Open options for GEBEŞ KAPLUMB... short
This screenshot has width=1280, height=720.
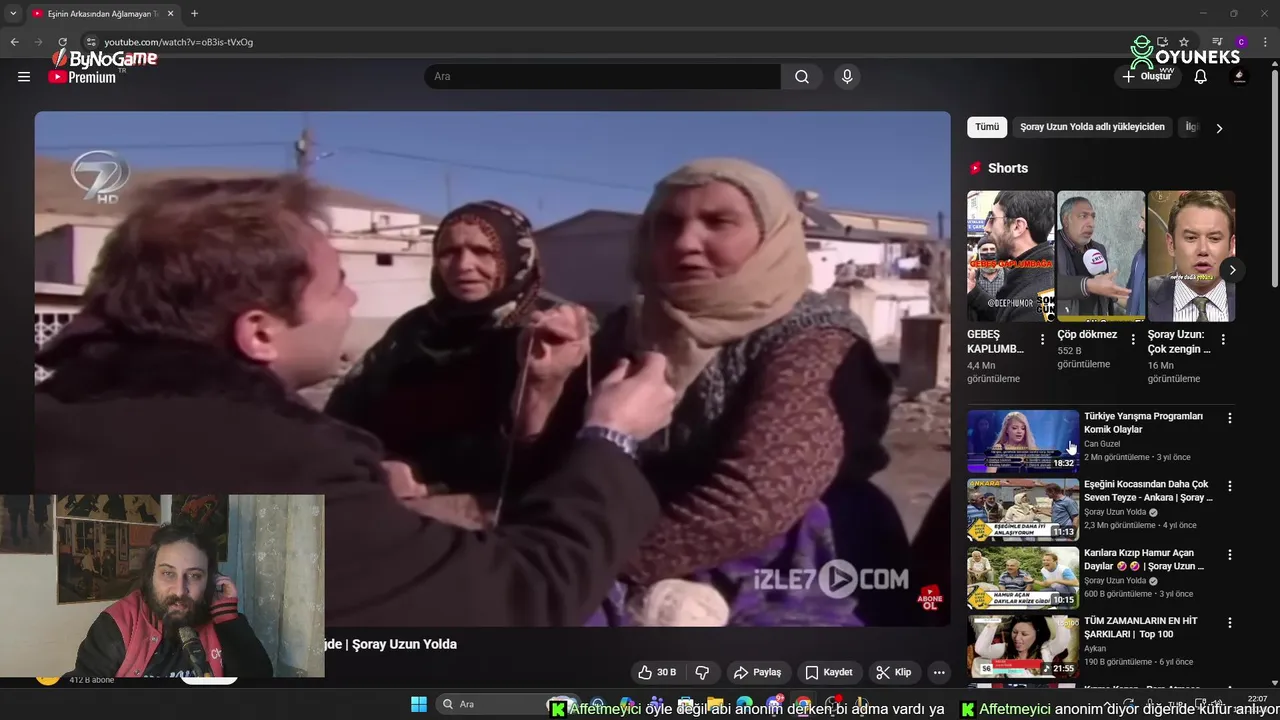point(1042,340)
